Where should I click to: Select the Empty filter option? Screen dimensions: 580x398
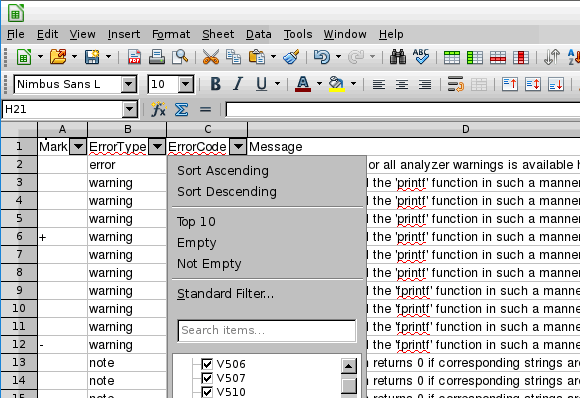196,243
